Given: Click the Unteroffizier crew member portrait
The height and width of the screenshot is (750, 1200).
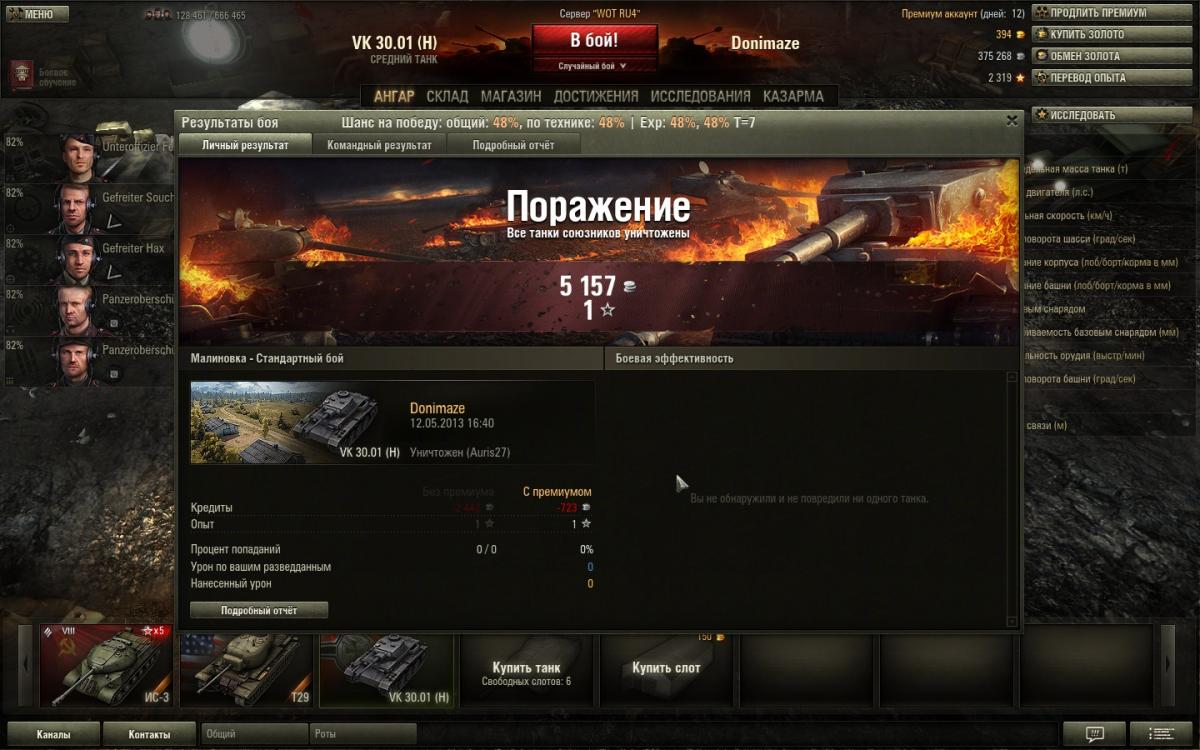Looking at the screenshot, I should pyautogui.click(x=79, y=155).
